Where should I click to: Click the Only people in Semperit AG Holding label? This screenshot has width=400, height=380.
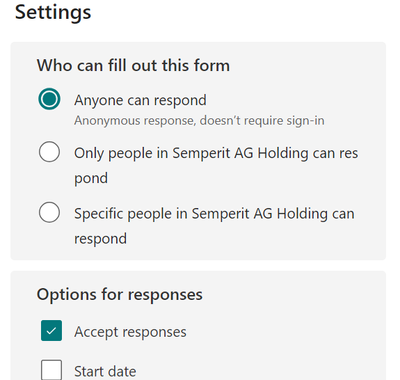click(x=216, y=165)
